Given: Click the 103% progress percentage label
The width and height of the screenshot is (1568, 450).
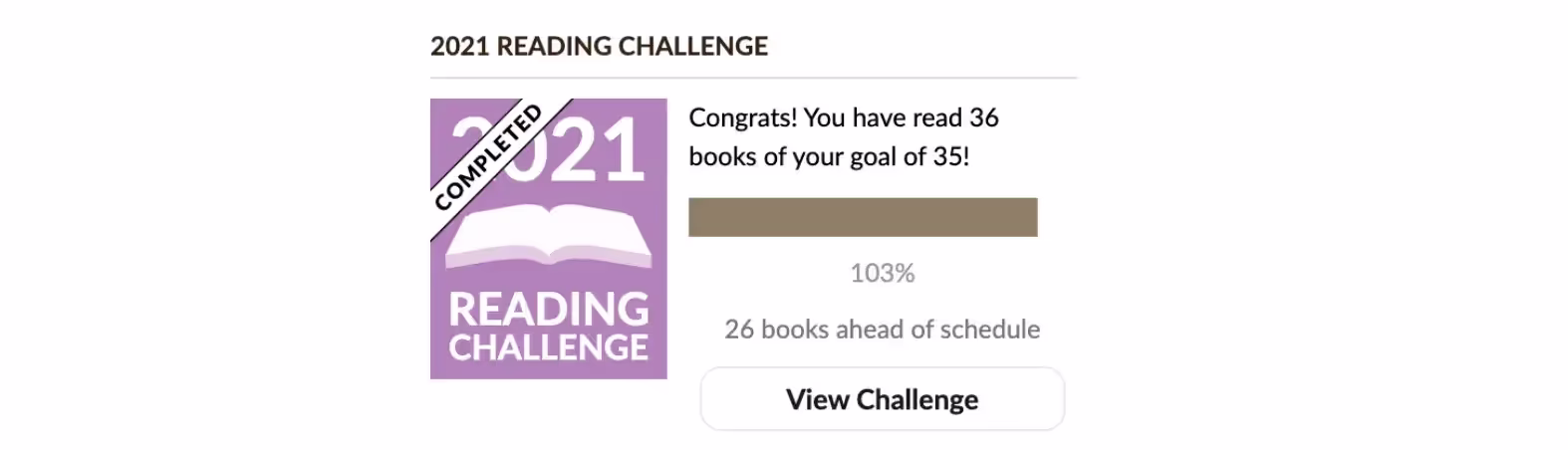Looking at the screenshot, I should pos(882,273).
